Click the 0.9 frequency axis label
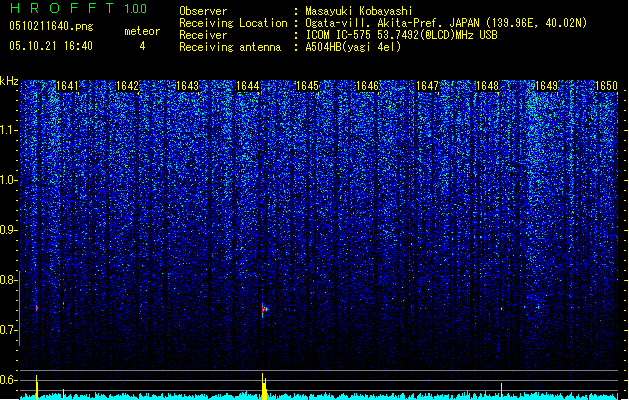This screenshot has height=400, width=629. [9, 230]
